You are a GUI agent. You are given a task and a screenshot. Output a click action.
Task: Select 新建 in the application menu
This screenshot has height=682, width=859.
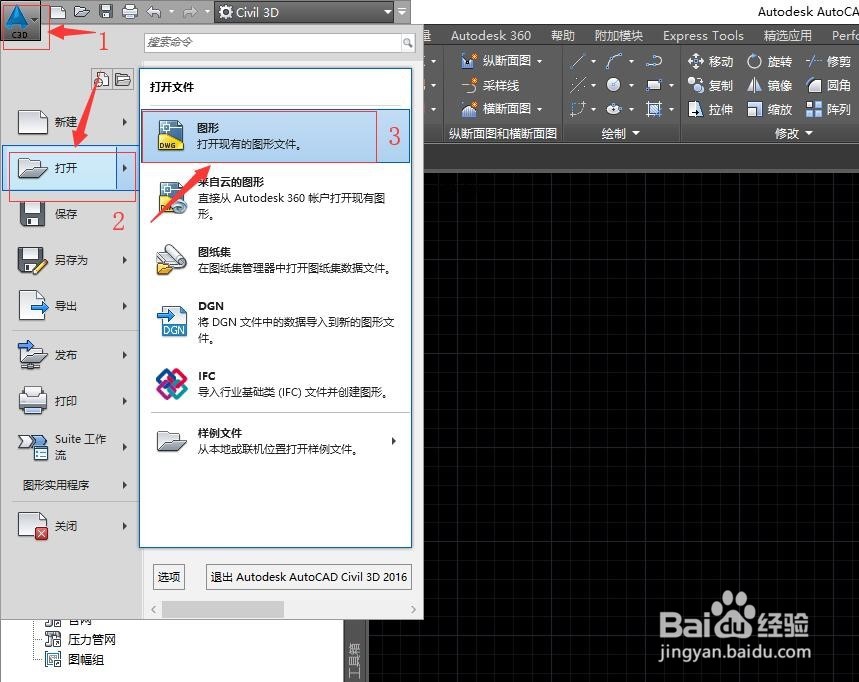[70, 122]
